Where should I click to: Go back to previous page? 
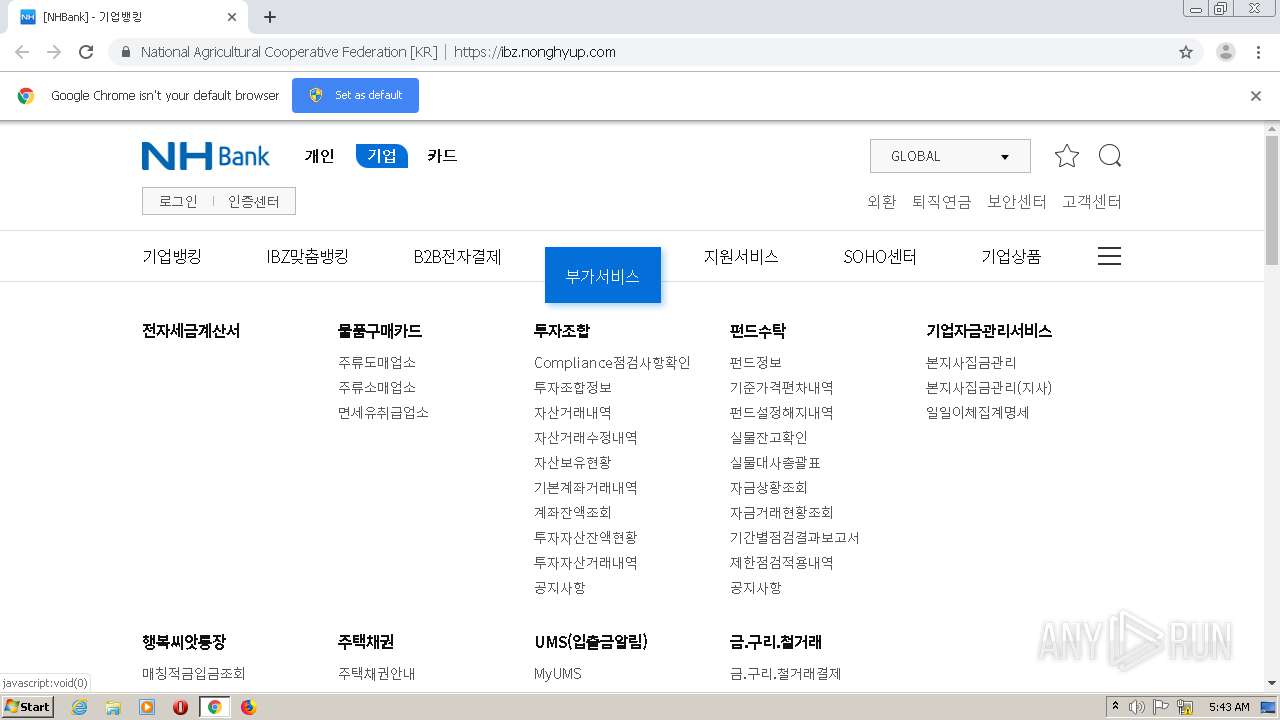point(22,52)
